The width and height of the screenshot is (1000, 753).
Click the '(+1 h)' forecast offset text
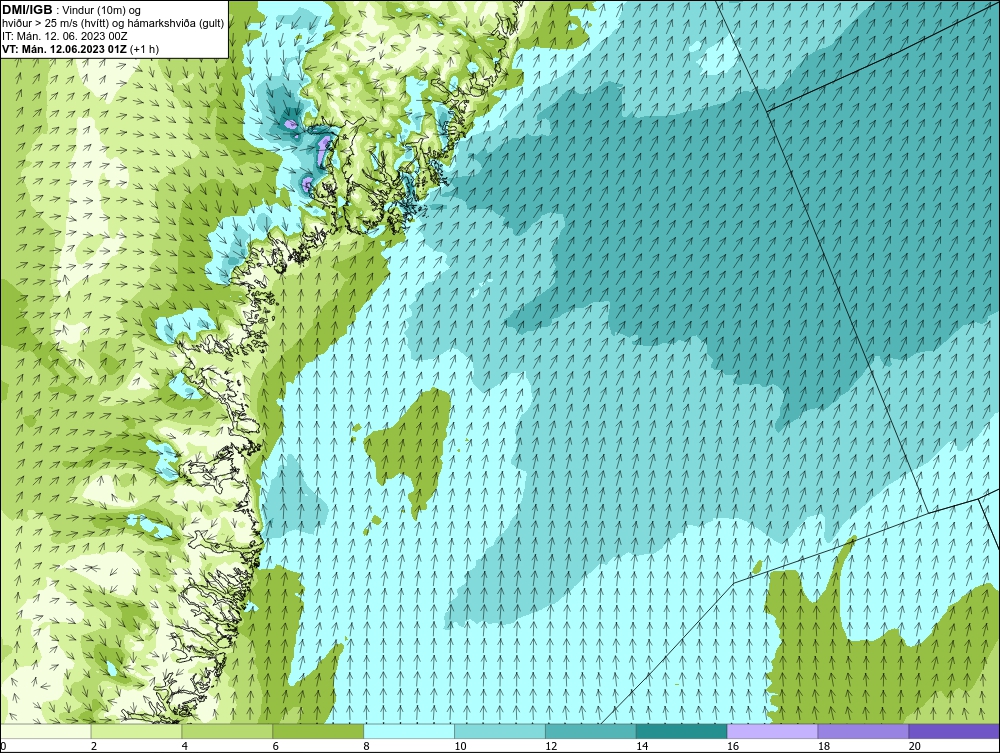point(145,49)
